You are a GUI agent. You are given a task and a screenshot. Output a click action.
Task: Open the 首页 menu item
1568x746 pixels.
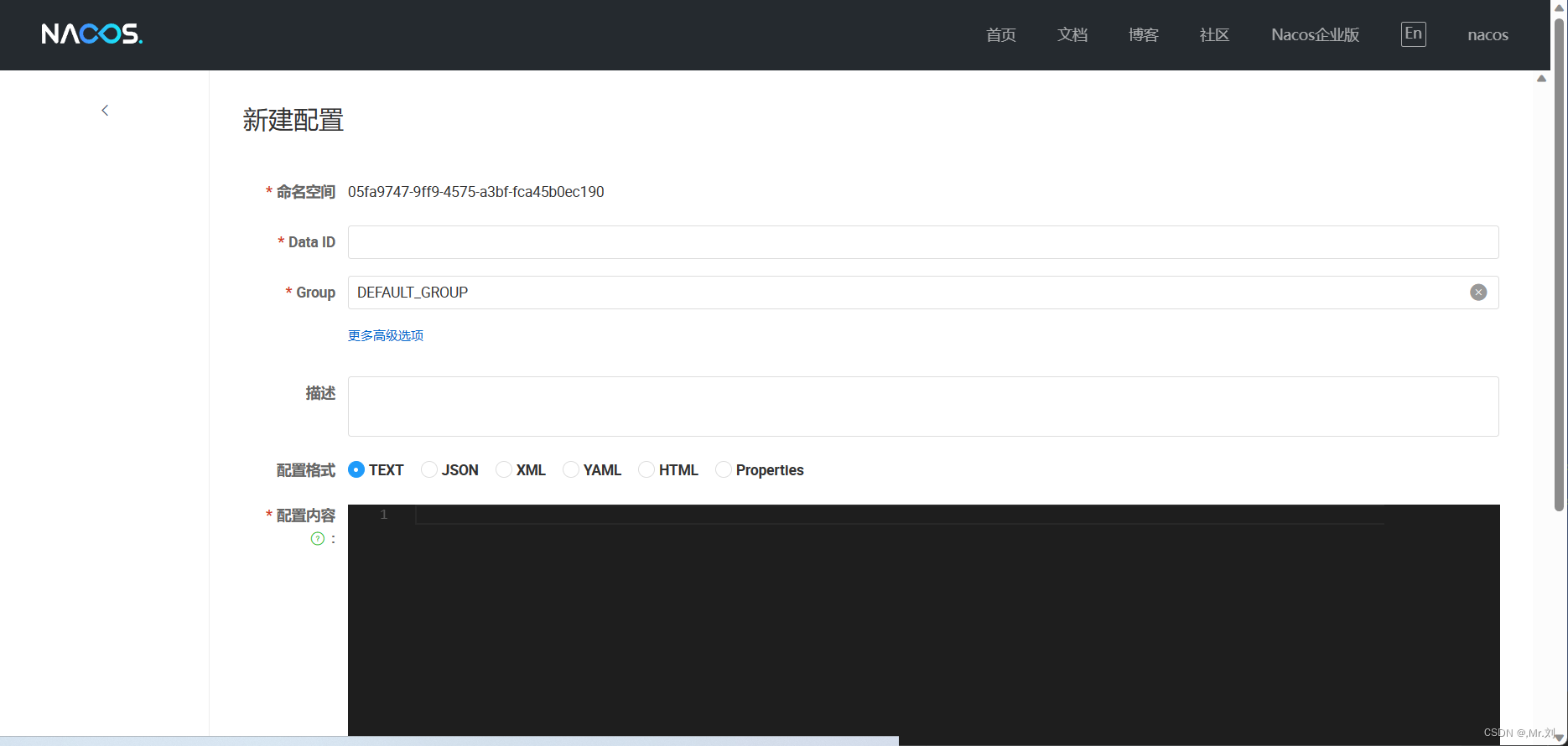tap(1001, 35)
